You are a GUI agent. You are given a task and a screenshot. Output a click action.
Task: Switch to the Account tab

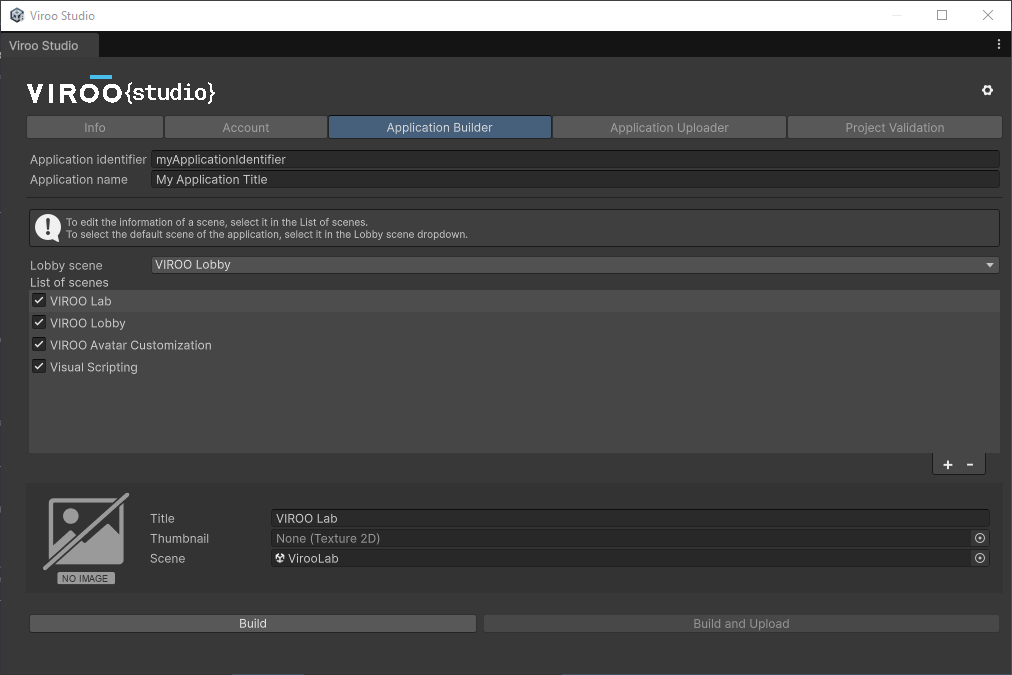(x=246, y=127)
